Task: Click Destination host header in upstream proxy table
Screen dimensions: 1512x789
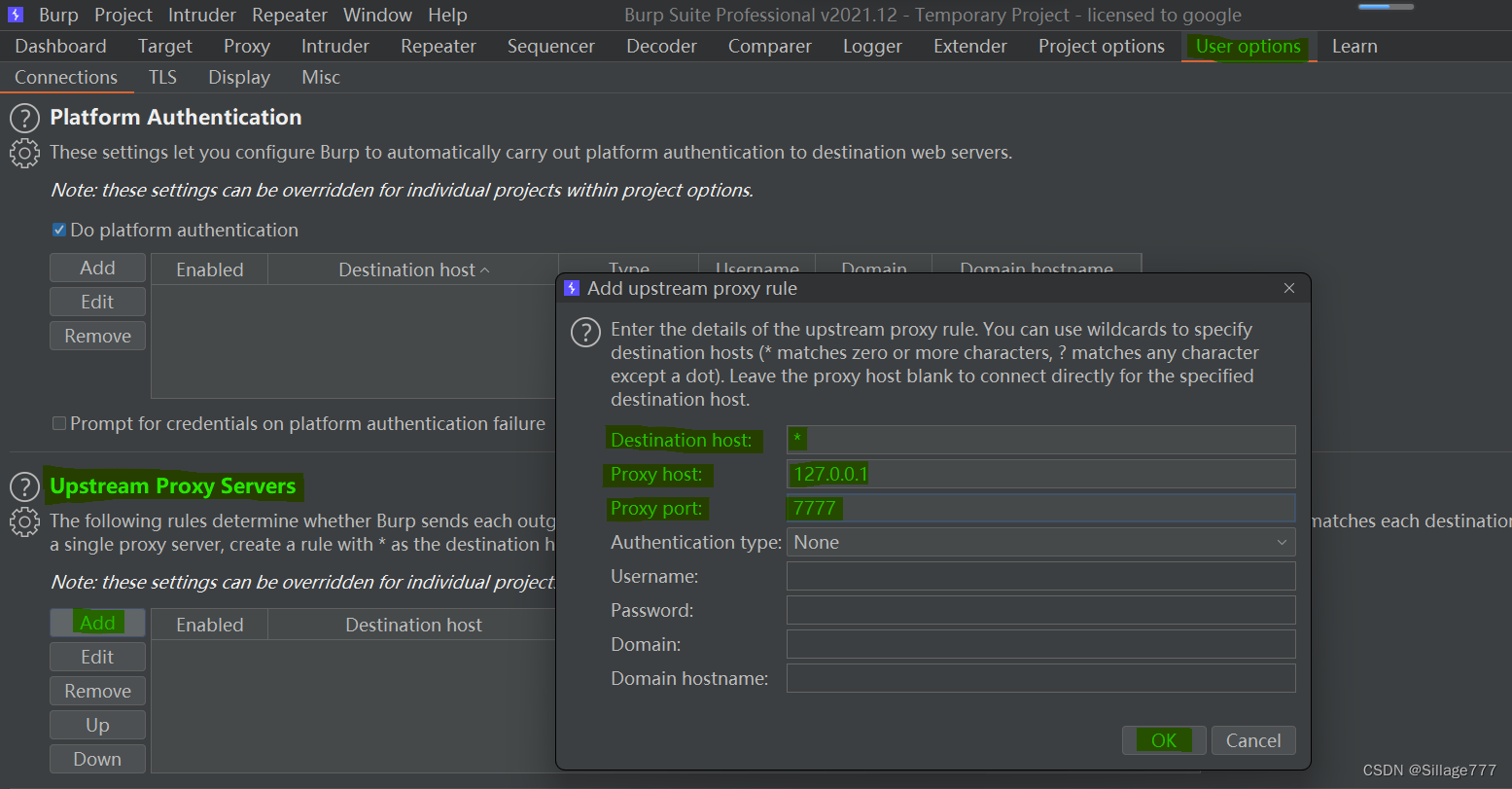Action: click(x=413, y=625)
